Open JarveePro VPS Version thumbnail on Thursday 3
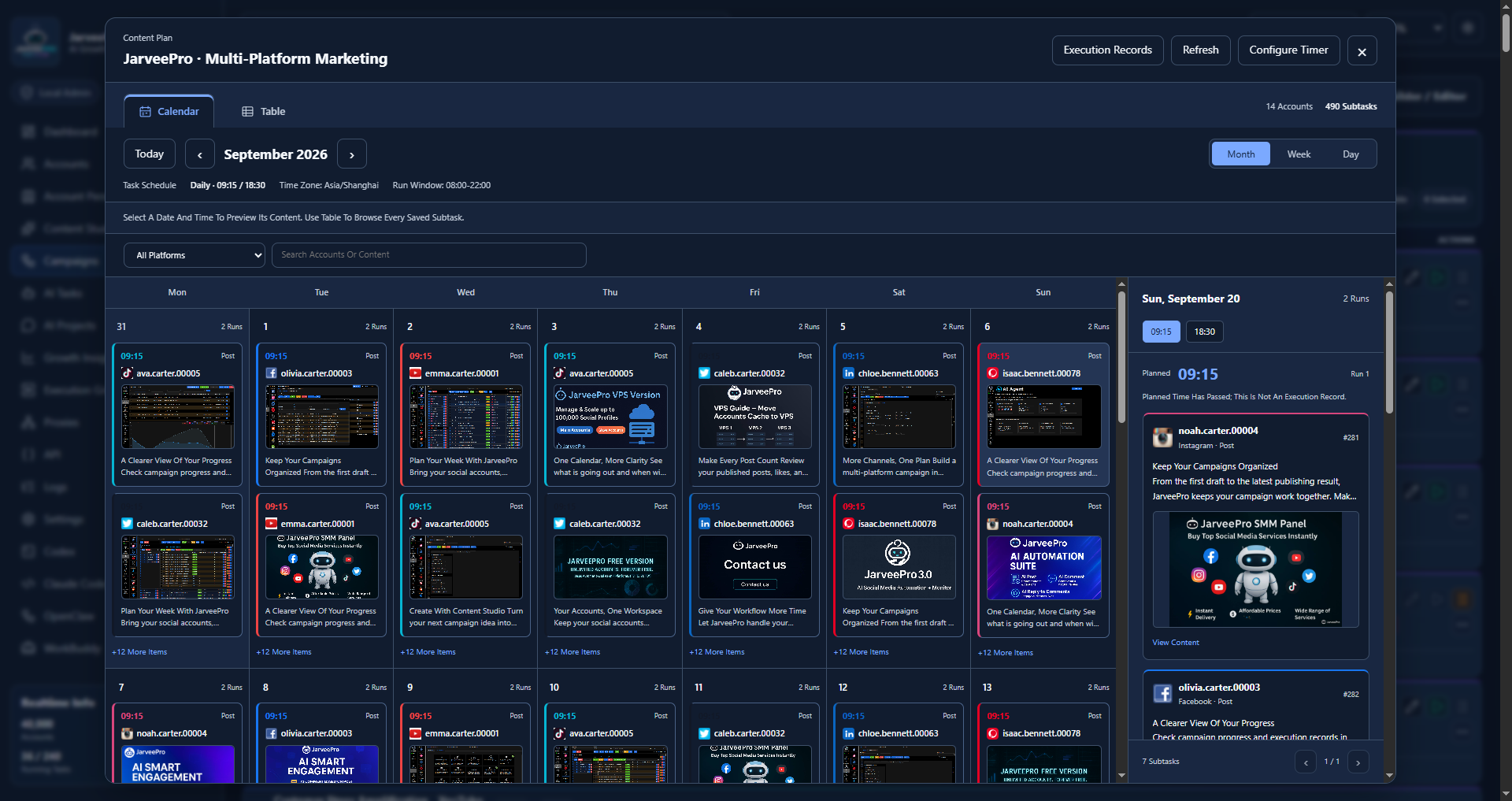 click(610, 417)
